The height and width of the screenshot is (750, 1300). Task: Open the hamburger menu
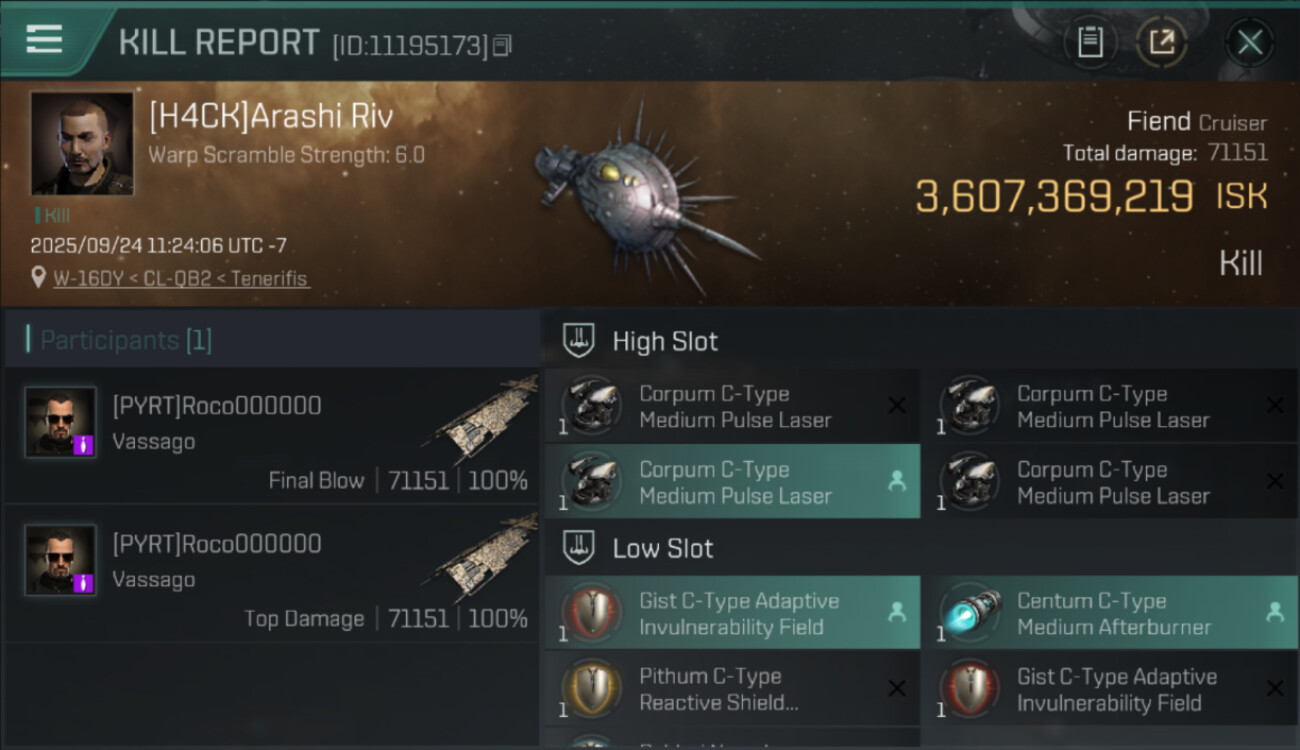coord(44,40)
